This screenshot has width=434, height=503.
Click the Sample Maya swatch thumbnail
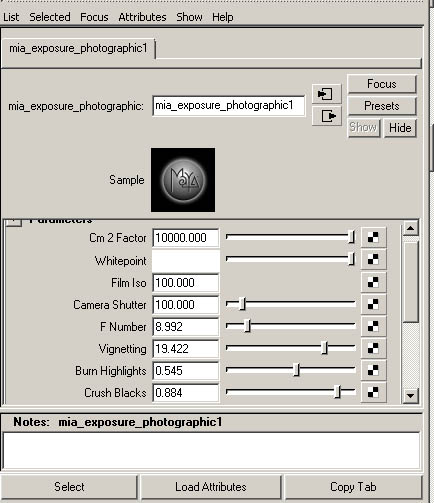183,180
